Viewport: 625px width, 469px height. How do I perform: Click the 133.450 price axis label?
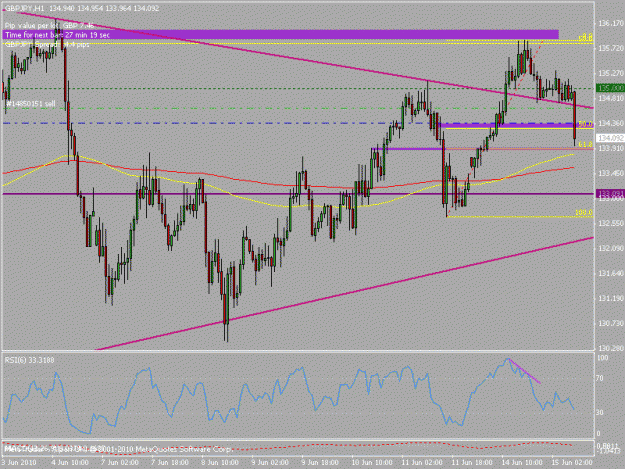coord(610,173)
